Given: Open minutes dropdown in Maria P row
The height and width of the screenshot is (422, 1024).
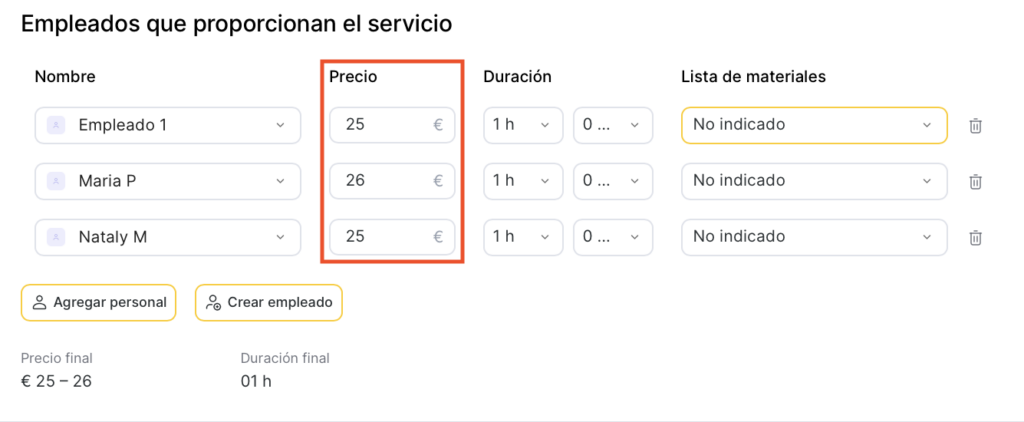Looking at the screenshot, I should point(612,181).
